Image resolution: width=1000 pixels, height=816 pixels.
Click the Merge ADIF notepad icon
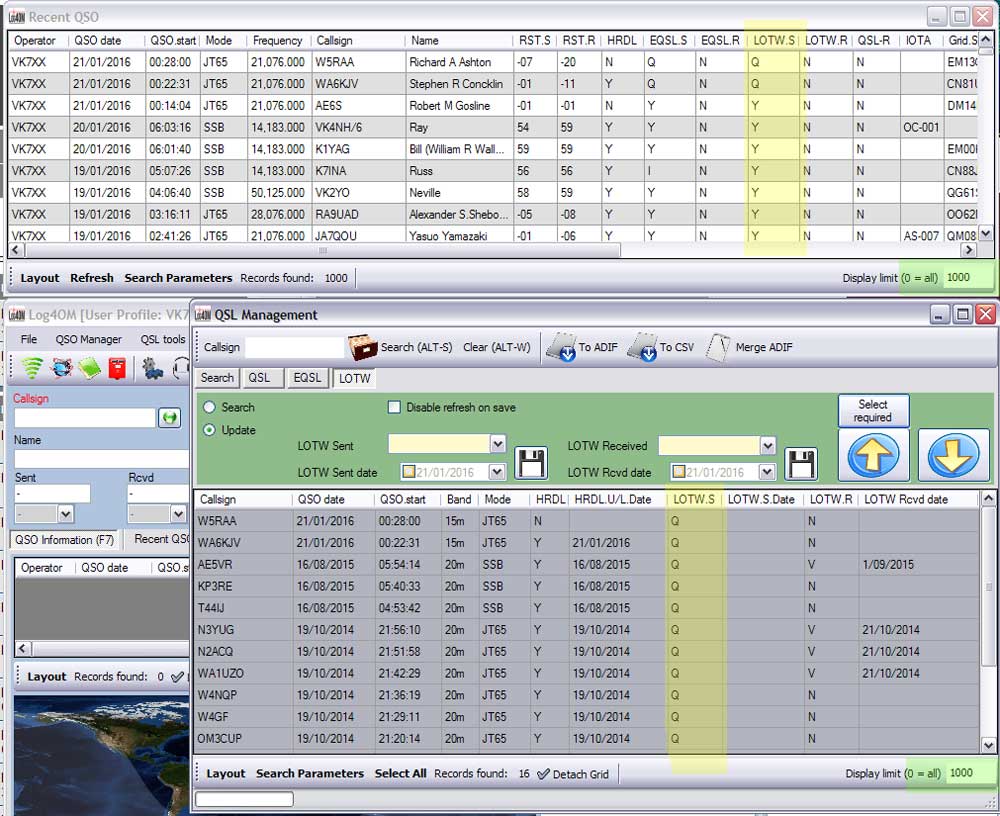718,348
